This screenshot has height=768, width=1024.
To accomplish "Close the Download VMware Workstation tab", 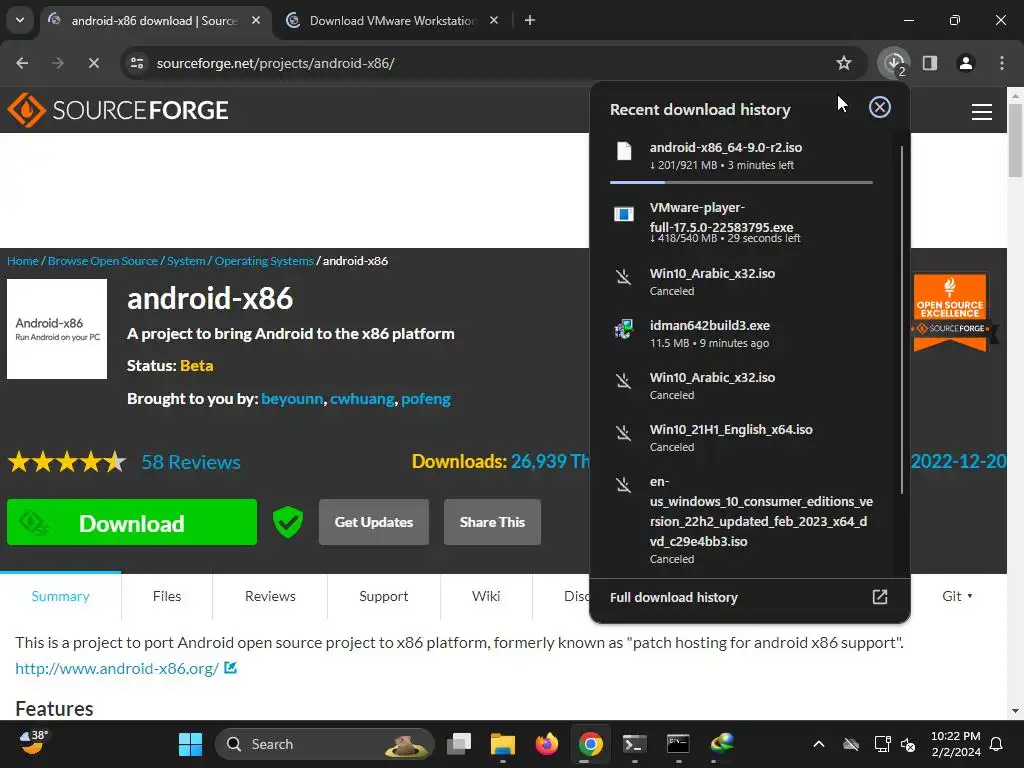I will [494, 20].
